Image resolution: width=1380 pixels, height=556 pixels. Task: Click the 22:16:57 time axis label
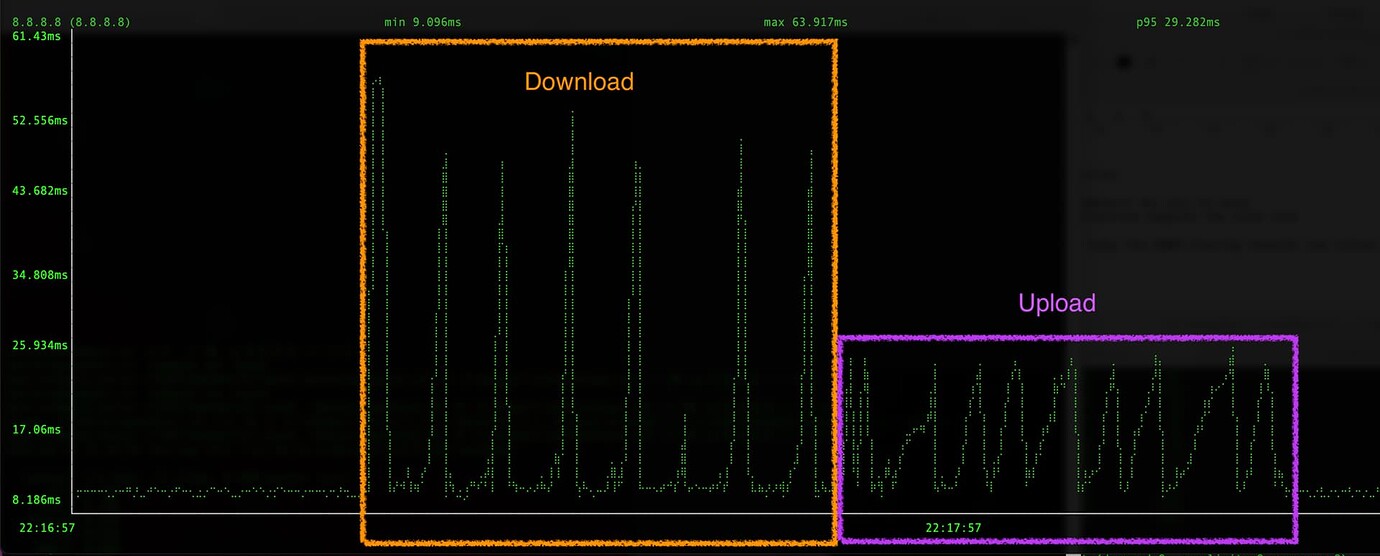click(48, 526)
